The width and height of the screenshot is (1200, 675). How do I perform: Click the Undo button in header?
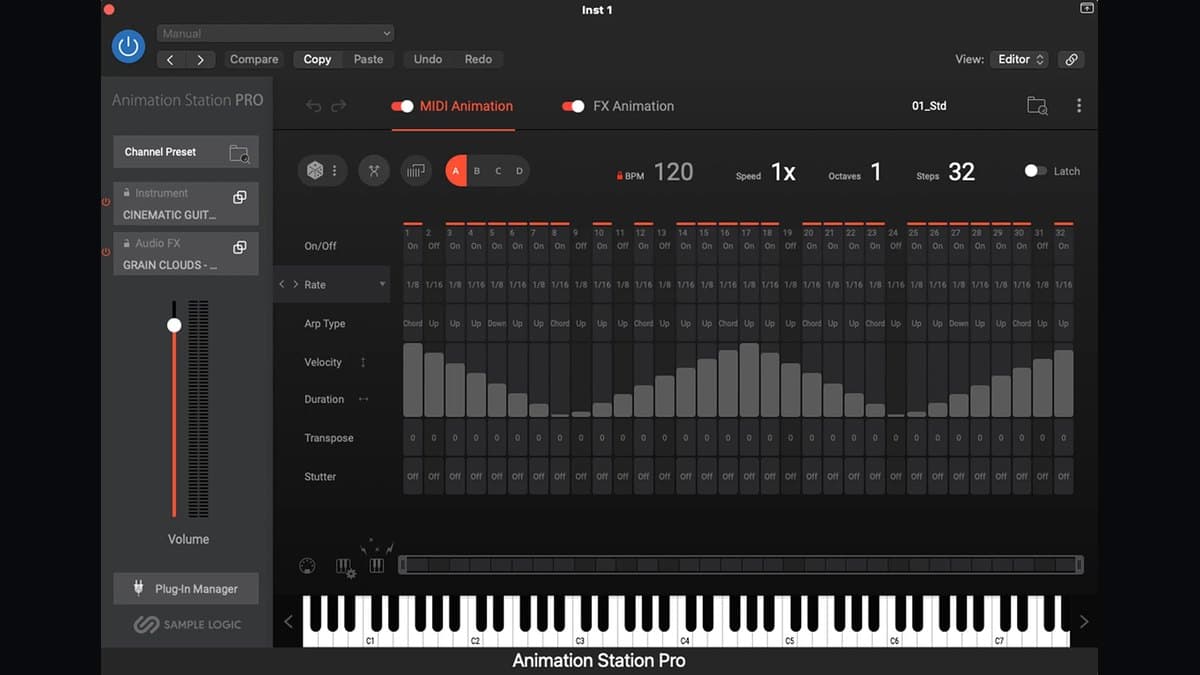[428, 60]
